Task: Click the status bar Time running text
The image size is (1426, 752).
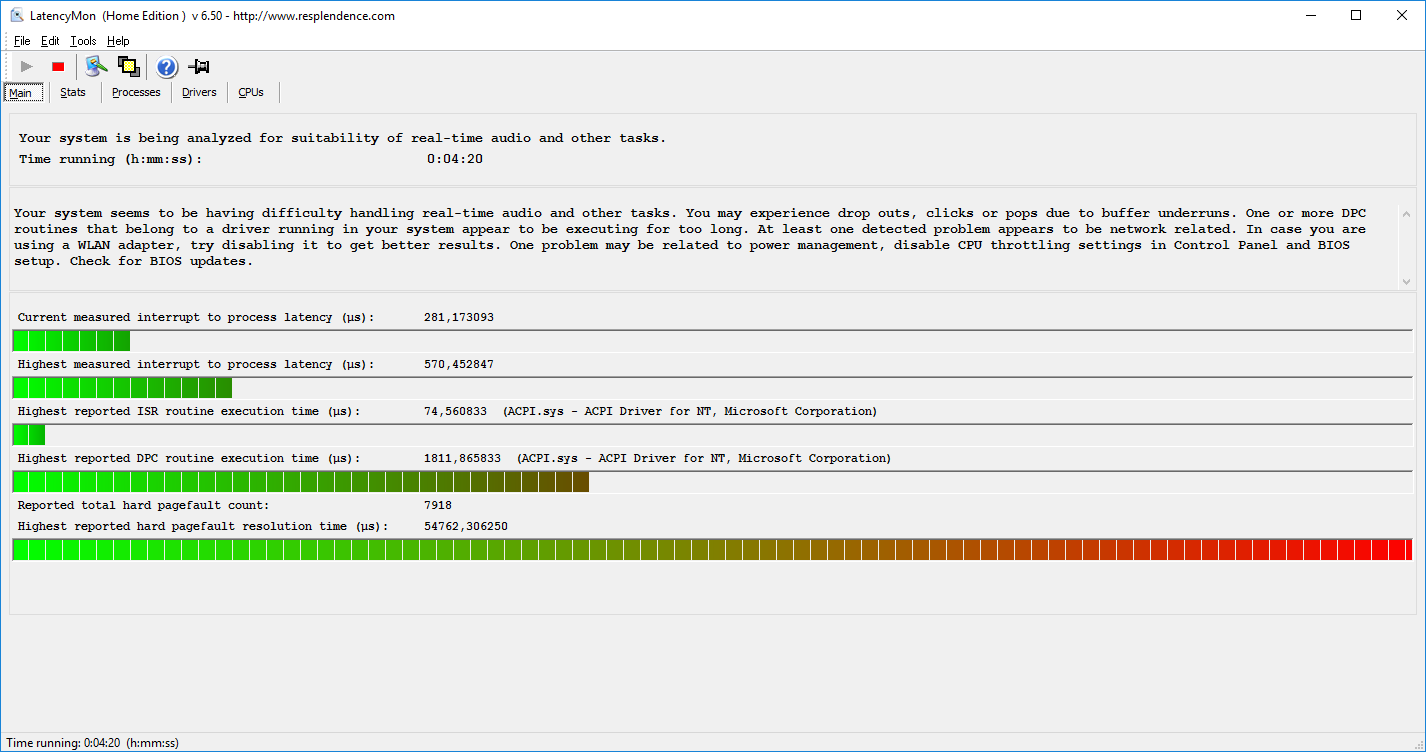Action: 93,743
